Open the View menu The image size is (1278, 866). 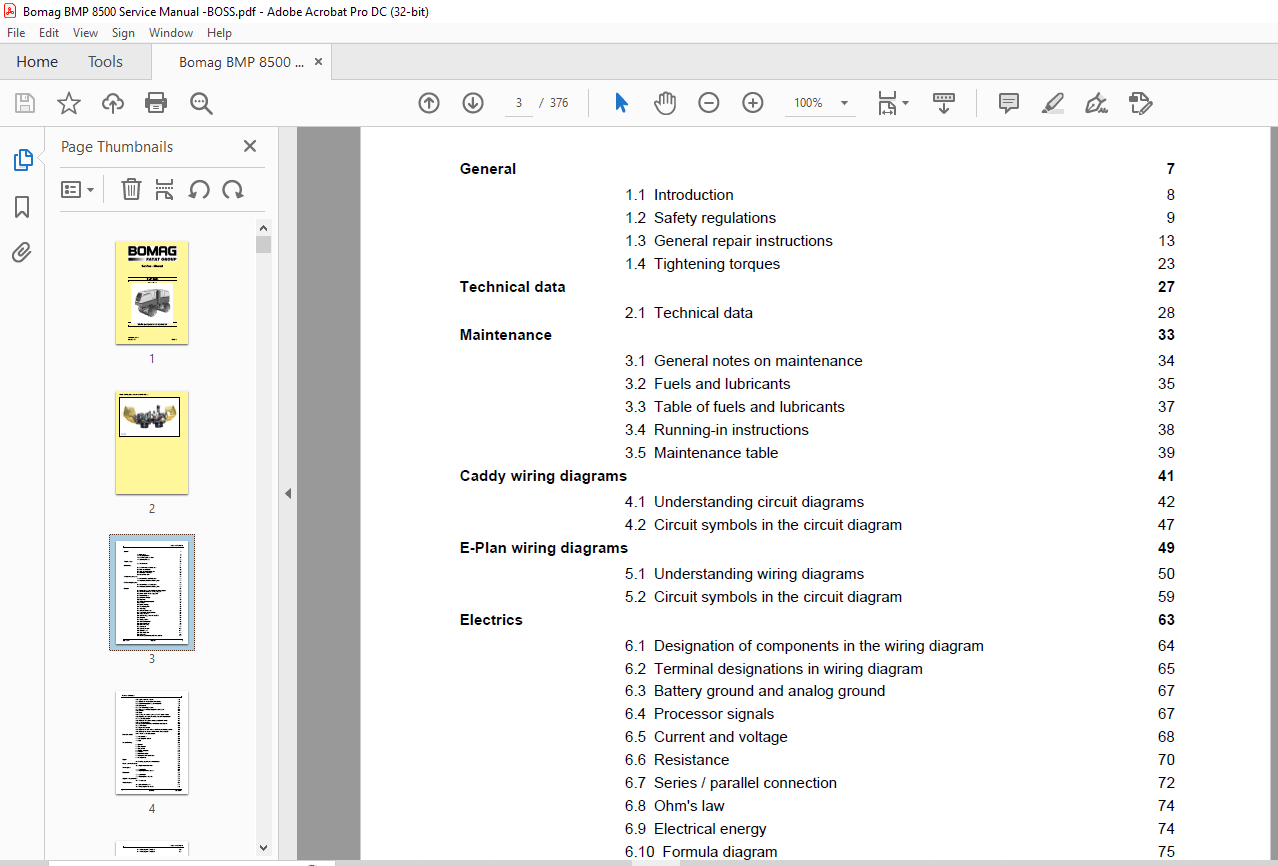pos(85,33)
